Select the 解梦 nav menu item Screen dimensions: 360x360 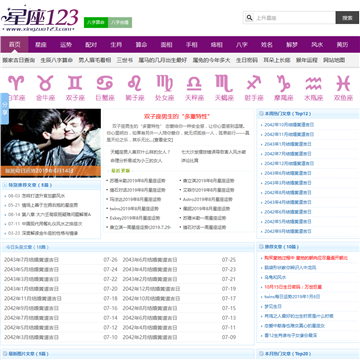(292, 45)
